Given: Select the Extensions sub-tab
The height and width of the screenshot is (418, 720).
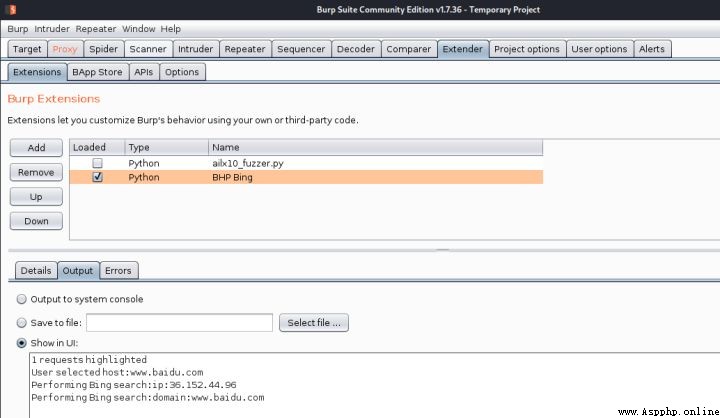Looking at the screenshot, I should [x=37, y=72].
